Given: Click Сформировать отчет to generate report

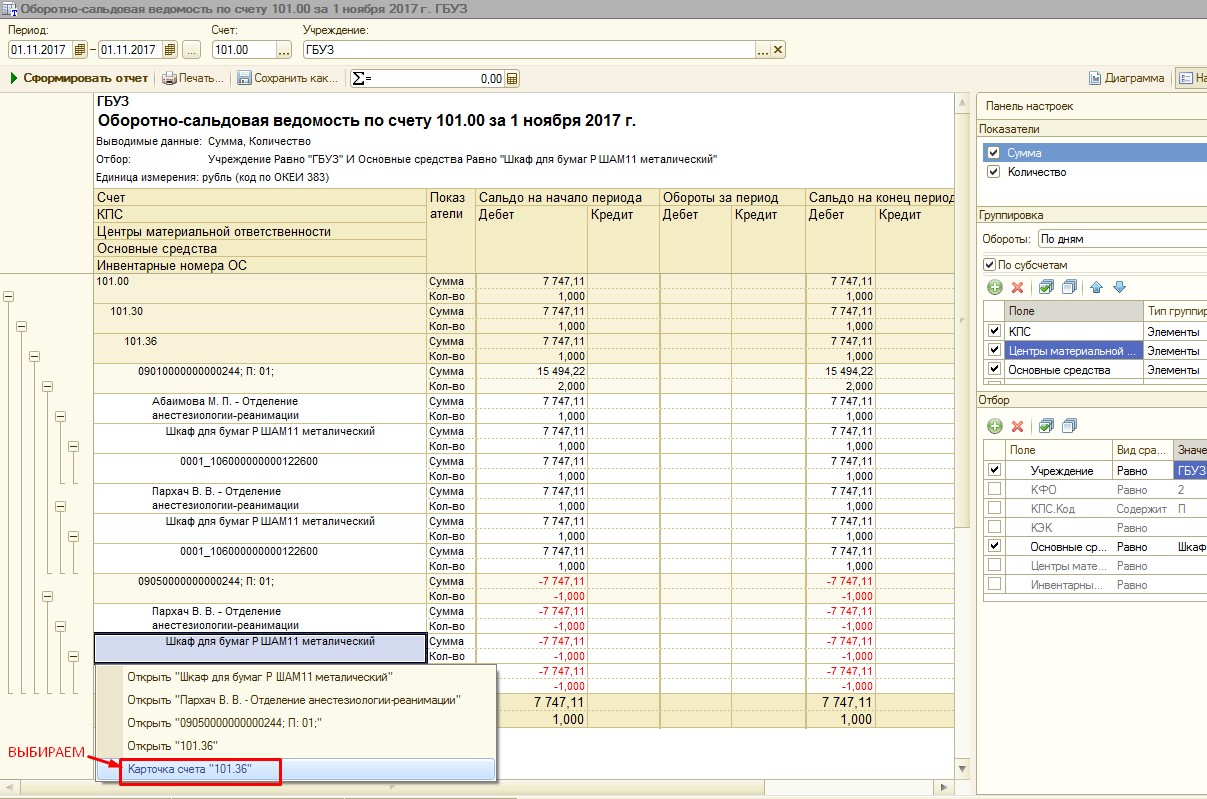Looking at the screenshot, I should [79, 78].
